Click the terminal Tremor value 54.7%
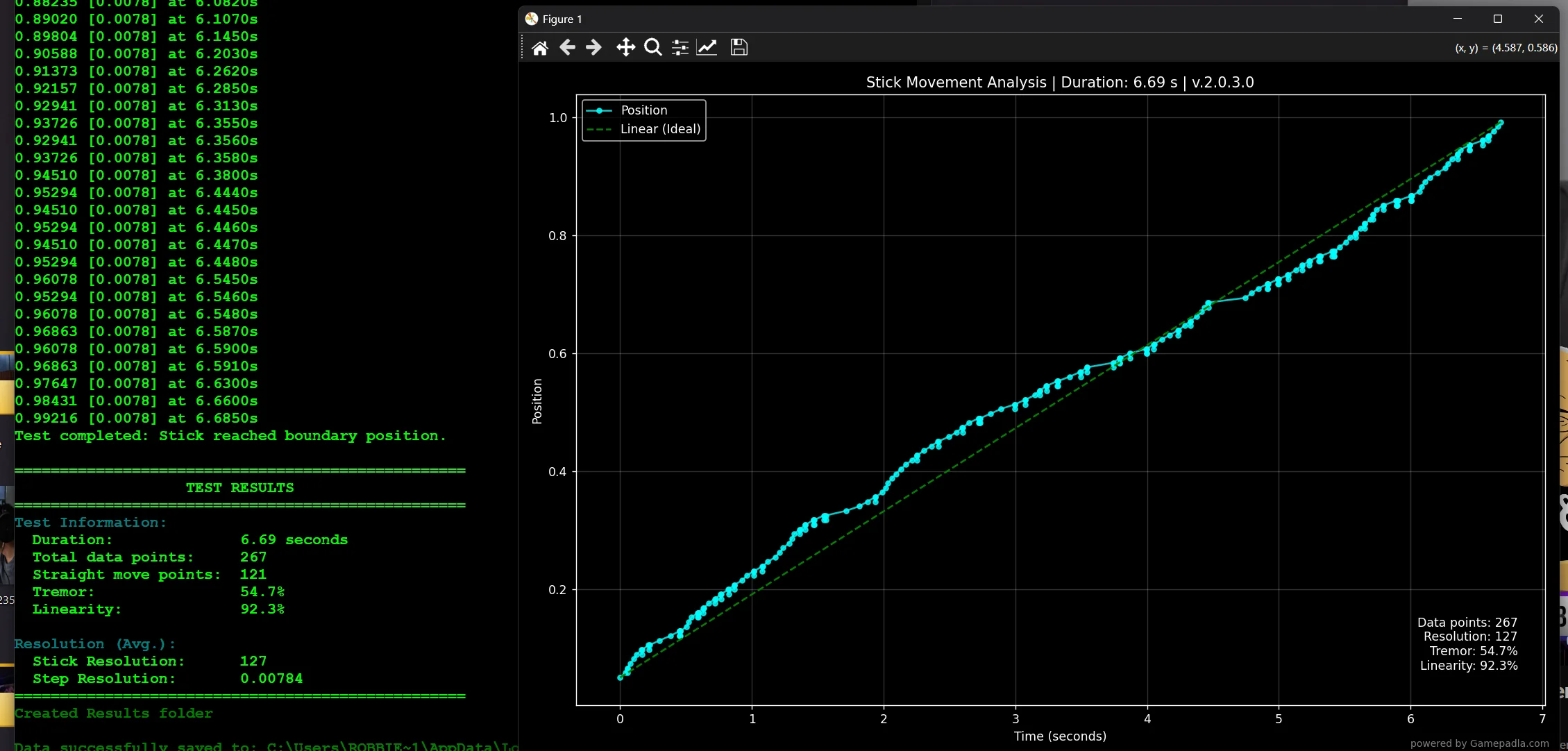 [x=262, y=591]
